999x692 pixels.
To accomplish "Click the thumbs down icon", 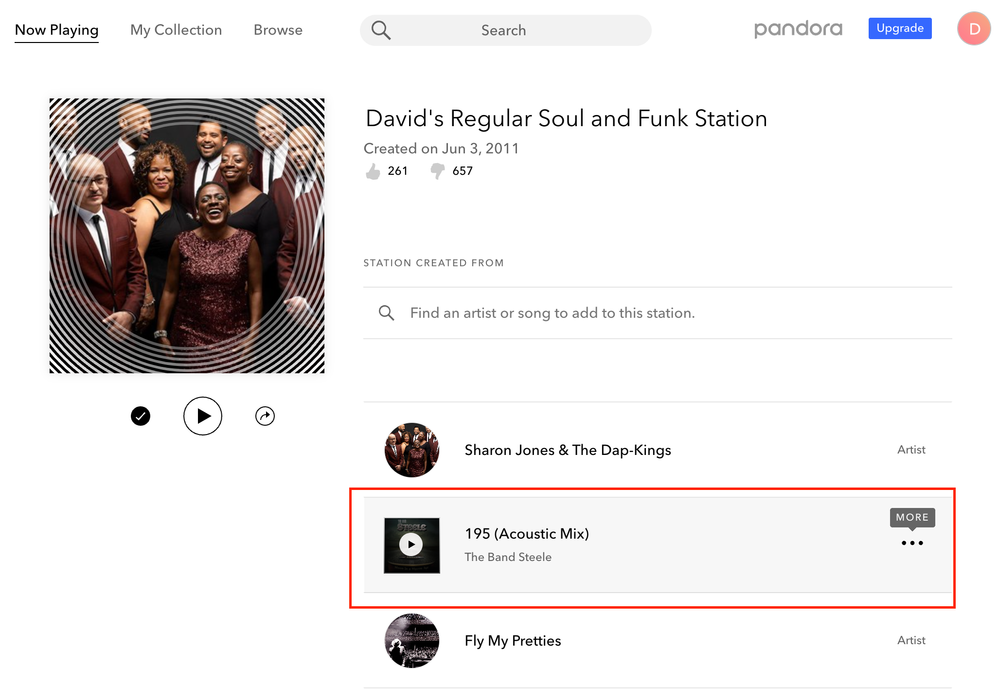I will pyautogui.click(x=437, y=171).
